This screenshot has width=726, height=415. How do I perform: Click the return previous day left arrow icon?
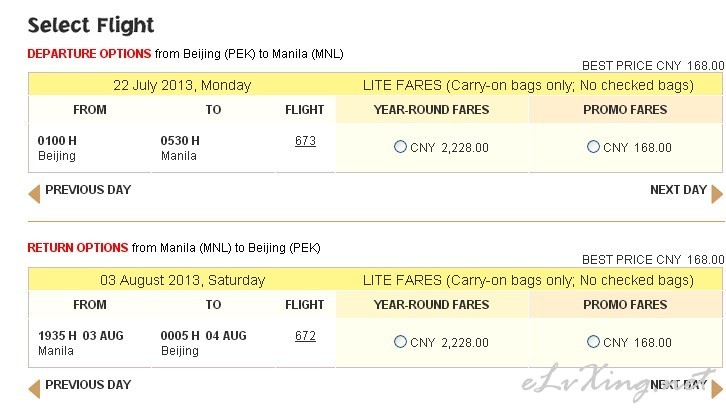[34, 389]
